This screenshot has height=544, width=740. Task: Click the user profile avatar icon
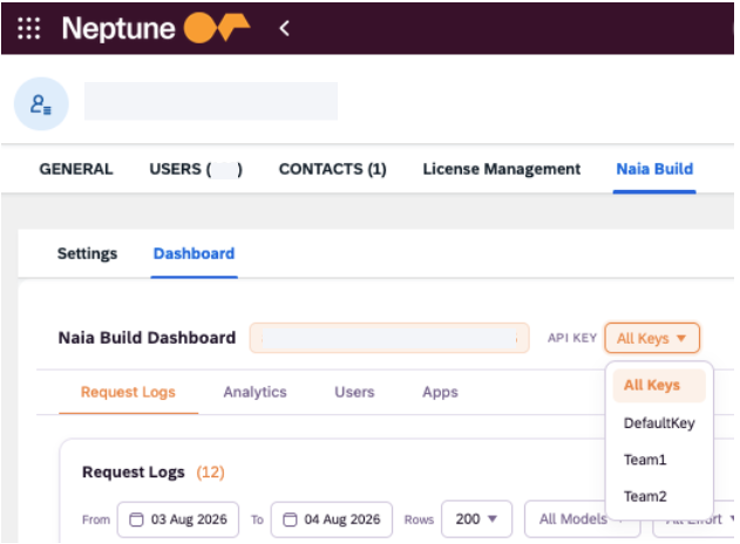coord(41,104)
